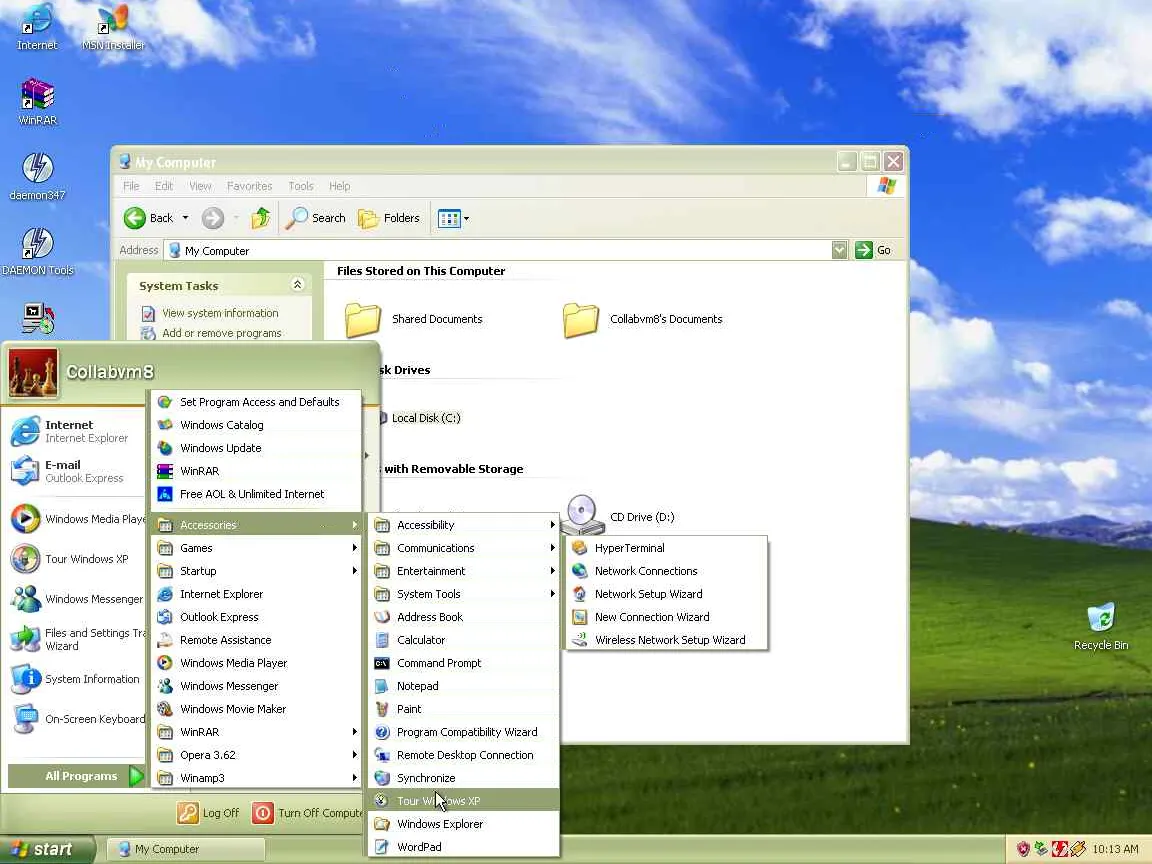Launch Wireless Network Setup Wizard
This screenshot has height=864, width=1152.
[x=666, y=640]
